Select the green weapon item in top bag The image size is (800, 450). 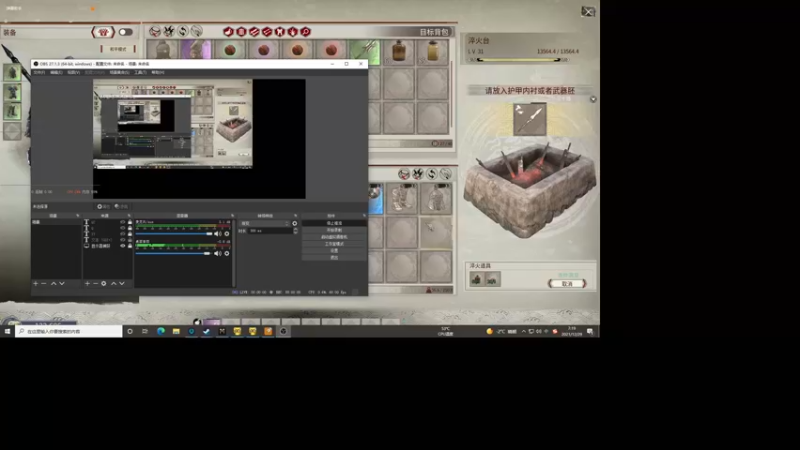(365, 52)
